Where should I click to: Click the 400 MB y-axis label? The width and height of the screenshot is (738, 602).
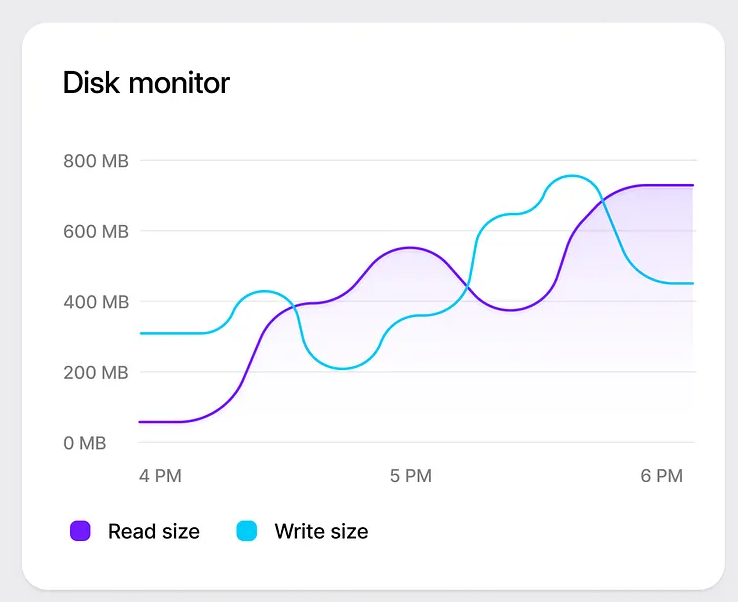(x=96, y=302)
